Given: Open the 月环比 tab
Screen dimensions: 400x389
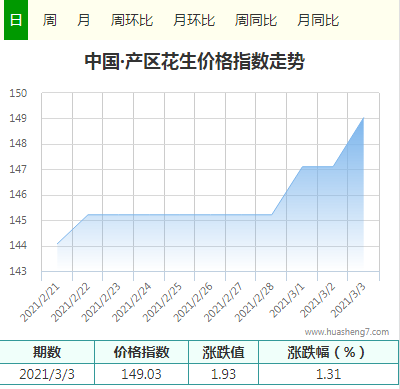Looking at the screenshot, I should point(194,20).
